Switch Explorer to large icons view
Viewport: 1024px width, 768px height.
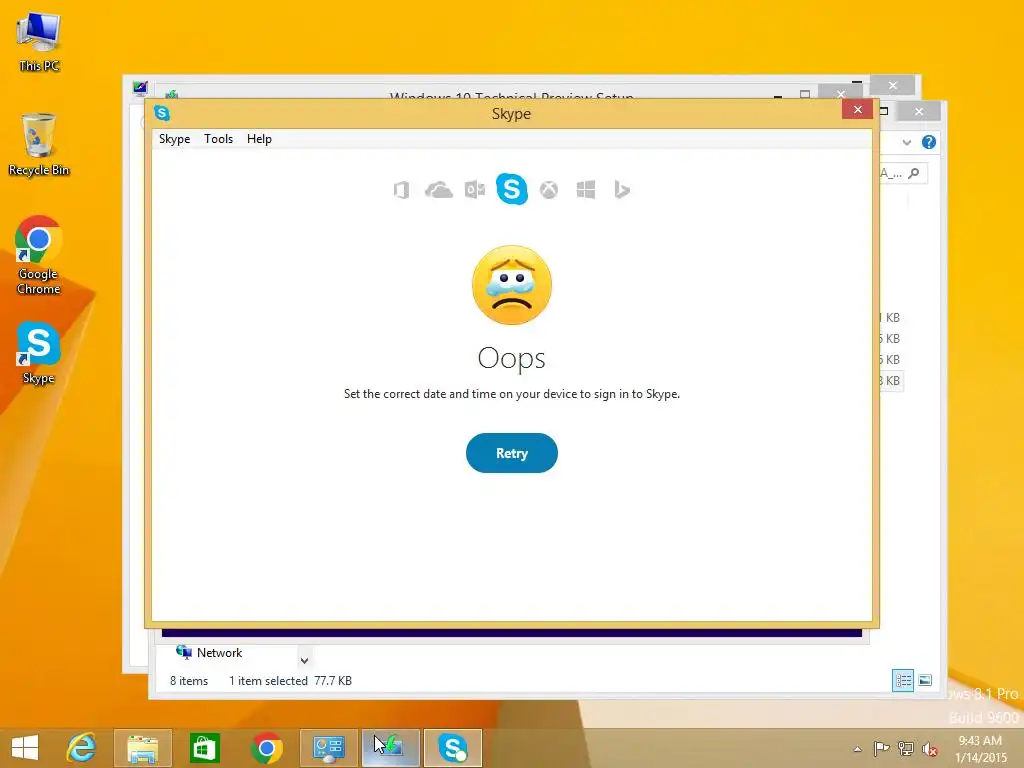pos(925,680)
